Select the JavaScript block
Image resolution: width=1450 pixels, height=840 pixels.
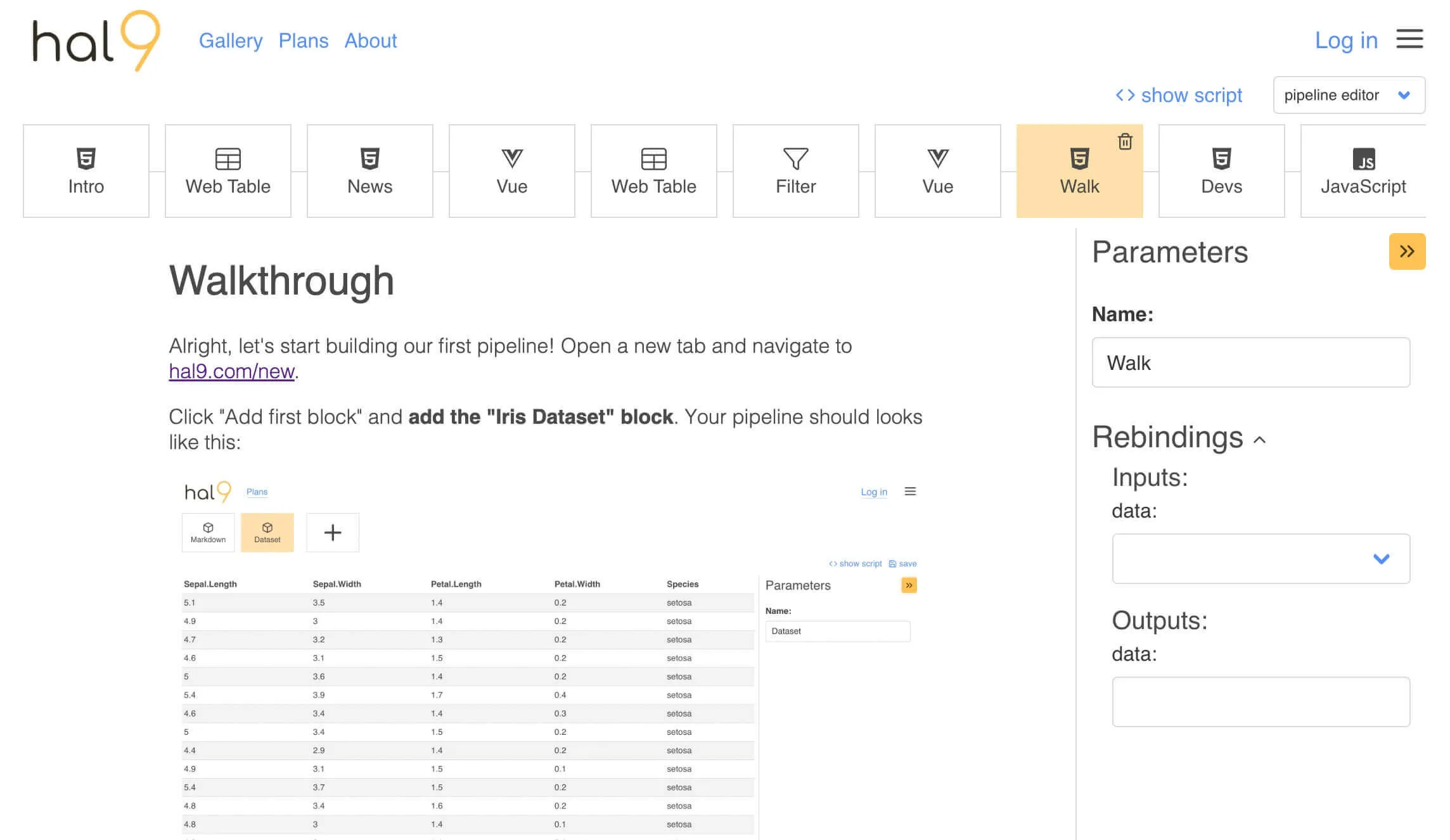tap(1363, 171)
